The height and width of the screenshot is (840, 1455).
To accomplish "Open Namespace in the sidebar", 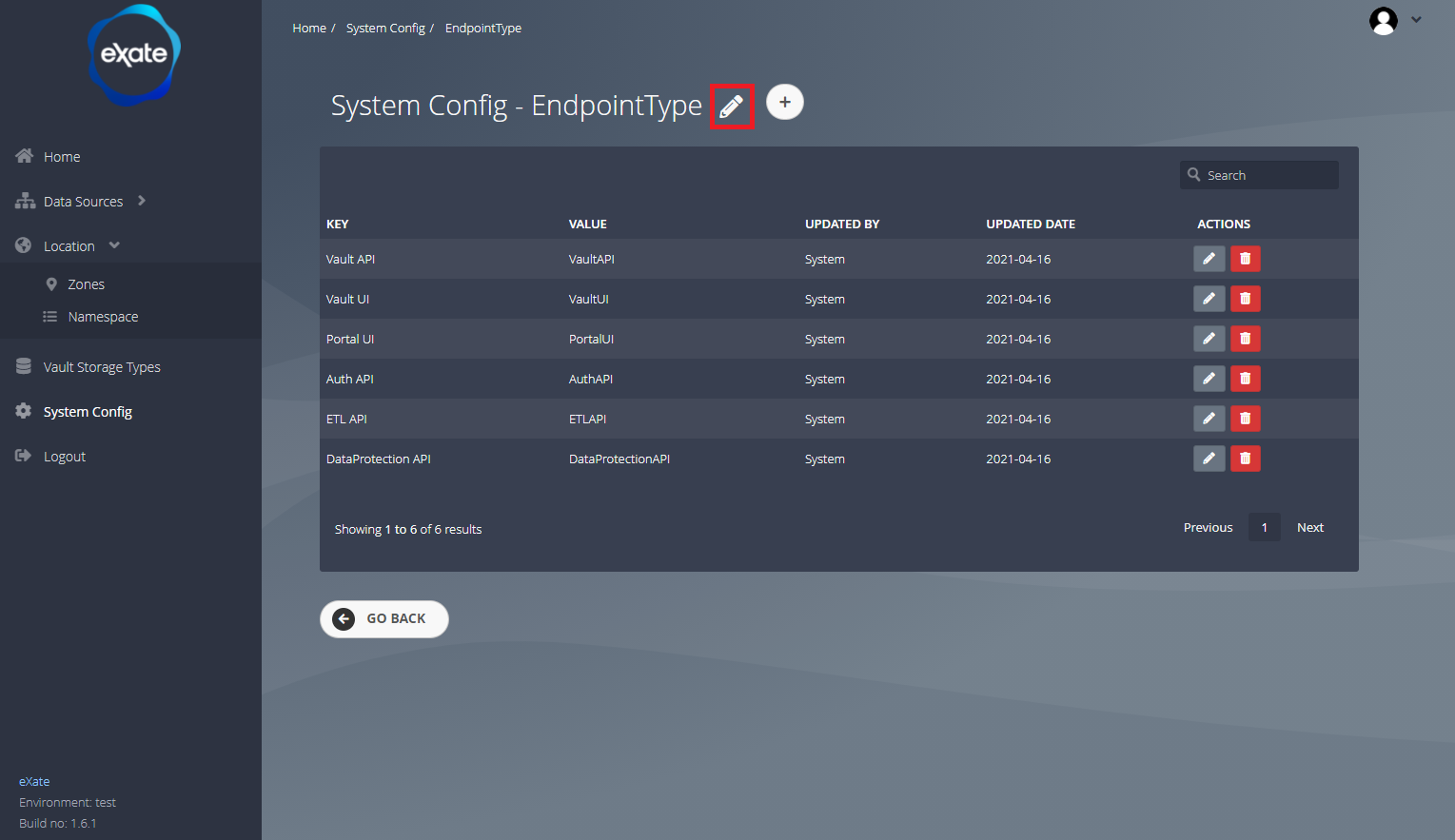I will [x=103, y=317].
